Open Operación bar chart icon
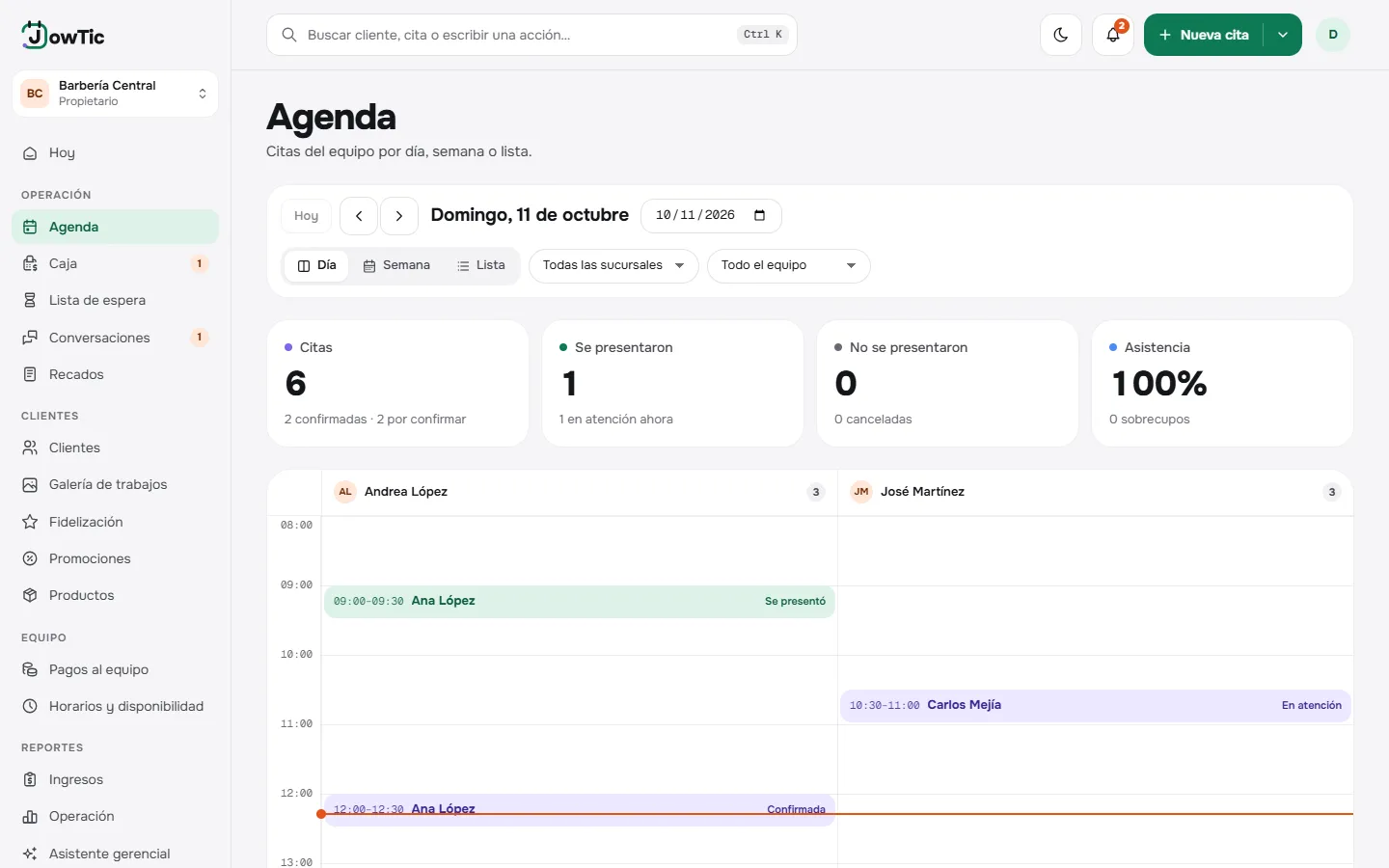Screen dimensions: 1389x868 [x=30, y=816]
